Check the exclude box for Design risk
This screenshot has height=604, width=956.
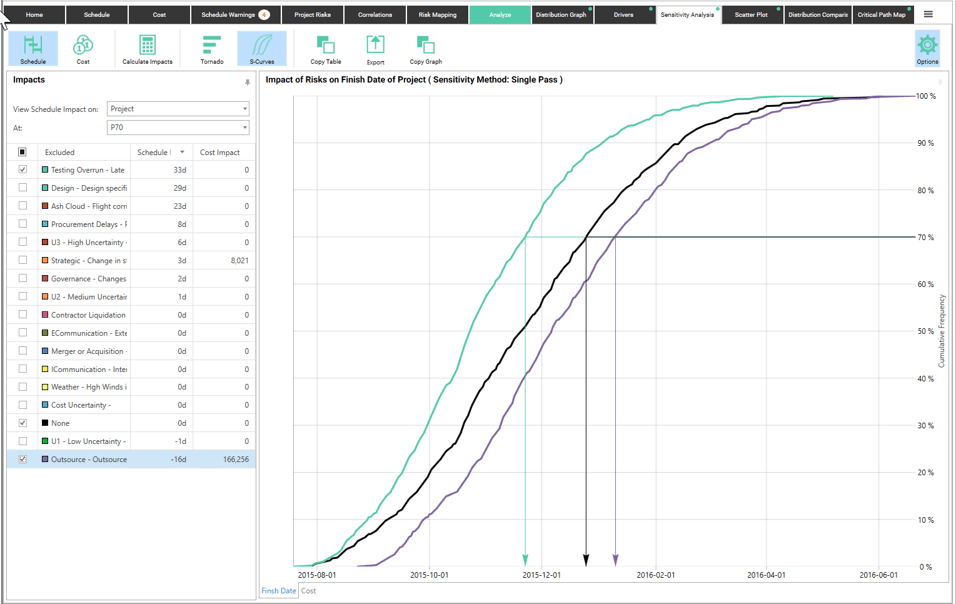pos(23,187)
